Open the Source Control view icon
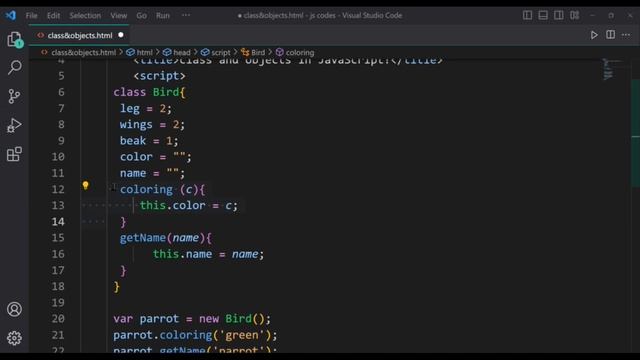This screenshot has height=360, width=640. (14, 96)
